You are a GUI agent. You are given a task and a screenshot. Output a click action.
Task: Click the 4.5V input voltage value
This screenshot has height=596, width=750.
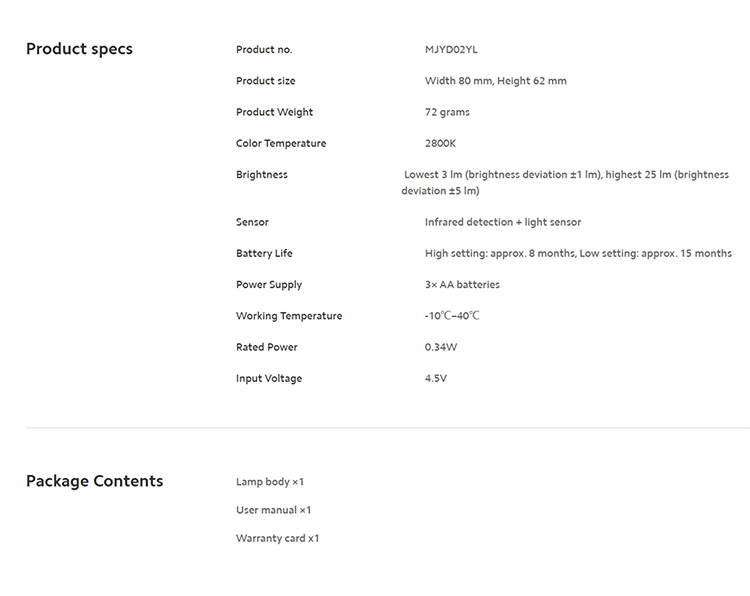(x=436, y=379)
